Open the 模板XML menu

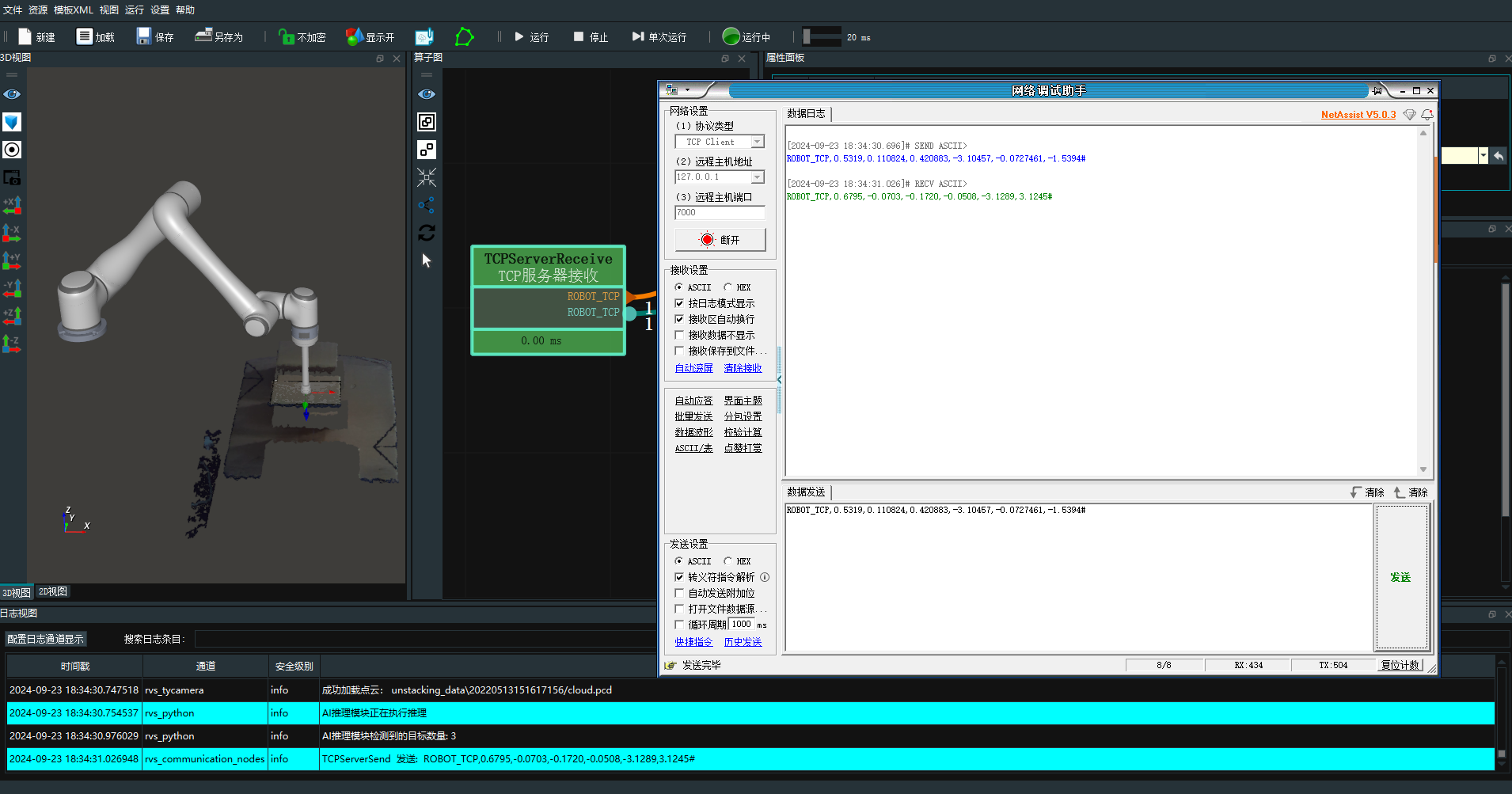coord(73,9)
